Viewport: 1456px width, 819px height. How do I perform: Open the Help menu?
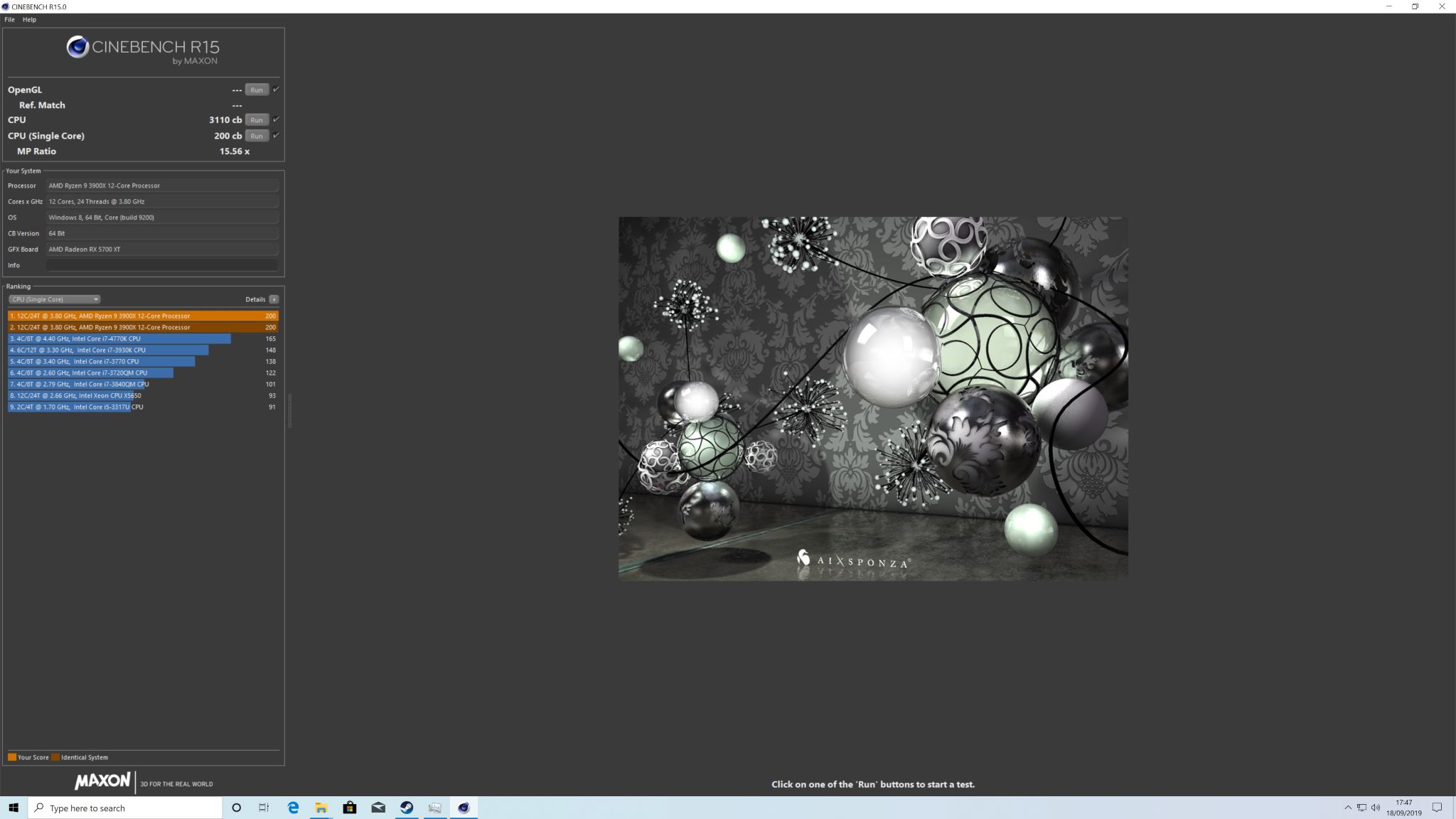(29, 19)
